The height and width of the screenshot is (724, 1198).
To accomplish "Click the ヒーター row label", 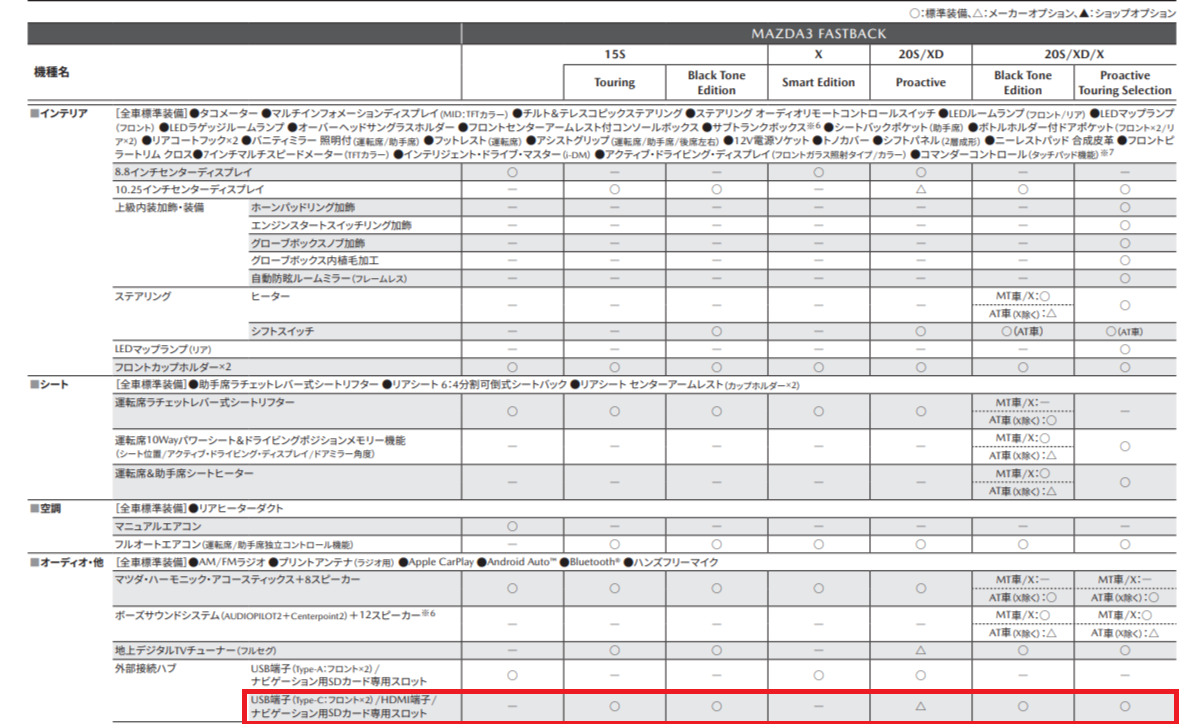I will (270, 296).
